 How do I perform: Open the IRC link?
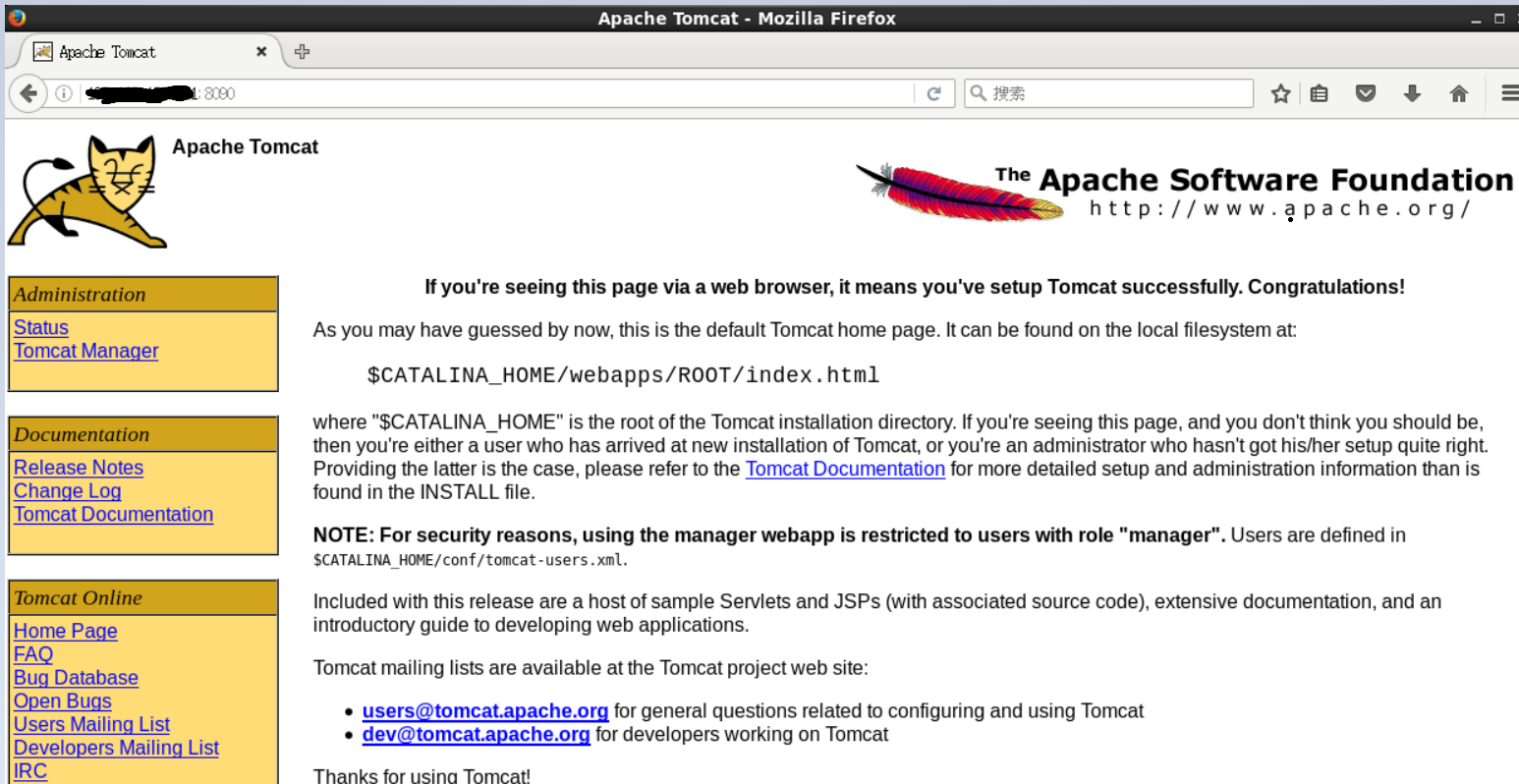point(30,771)
